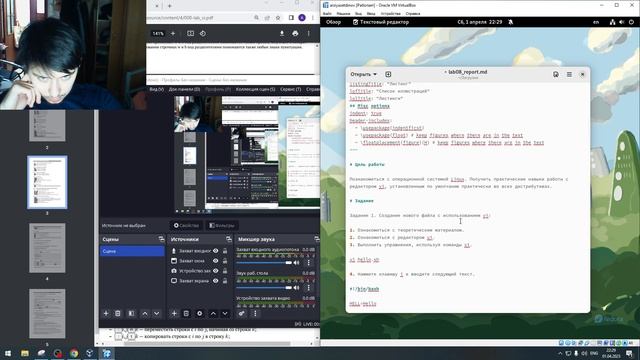Lock the display capture source
640x360 pixels.
[225, 281]
